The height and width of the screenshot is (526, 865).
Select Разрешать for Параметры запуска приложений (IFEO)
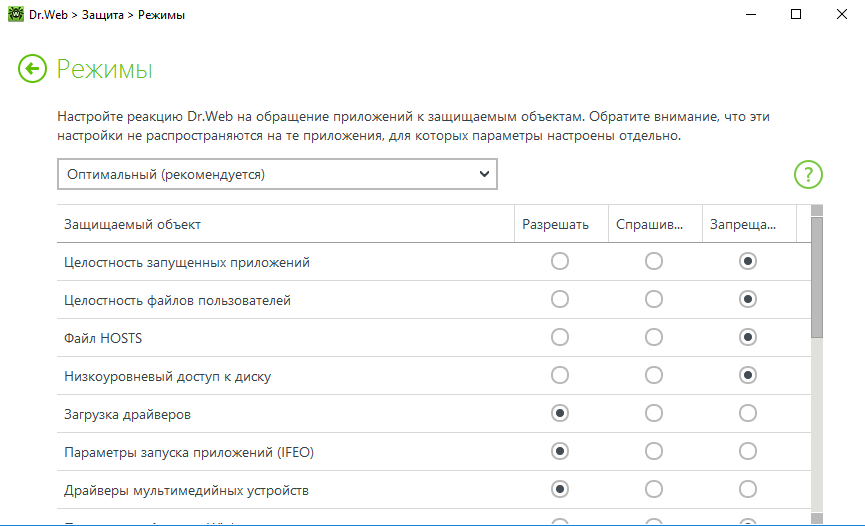(x=560, y=451)
